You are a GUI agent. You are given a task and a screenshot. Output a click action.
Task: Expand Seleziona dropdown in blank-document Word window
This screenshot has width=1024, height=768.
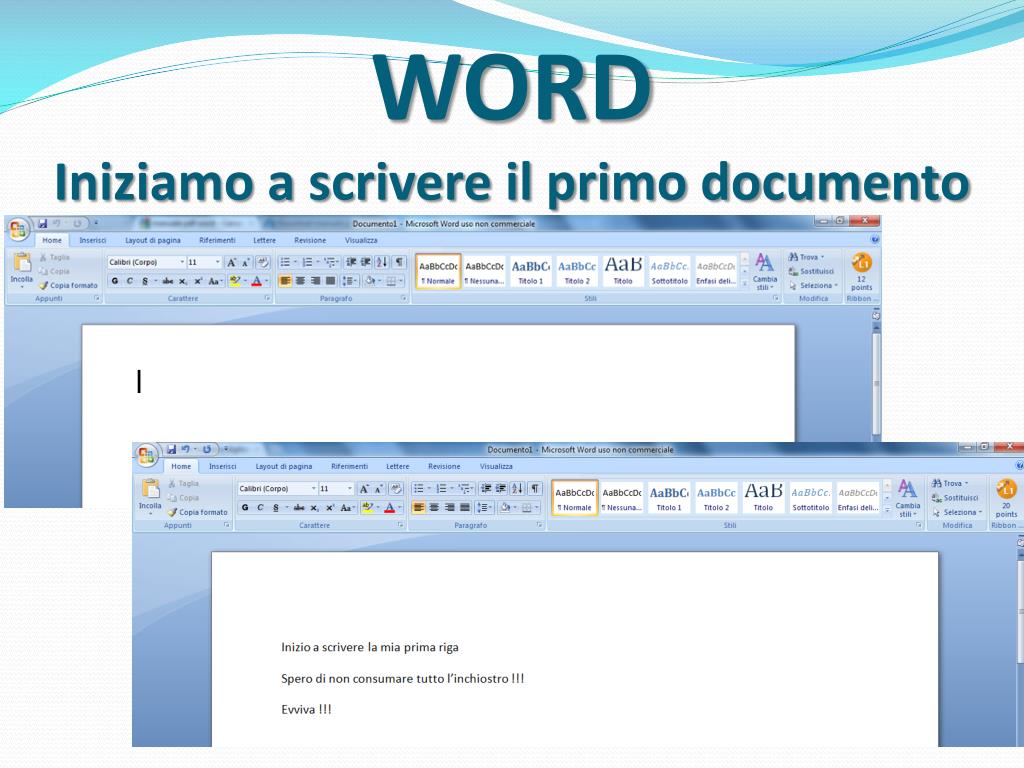coord(836,285)
